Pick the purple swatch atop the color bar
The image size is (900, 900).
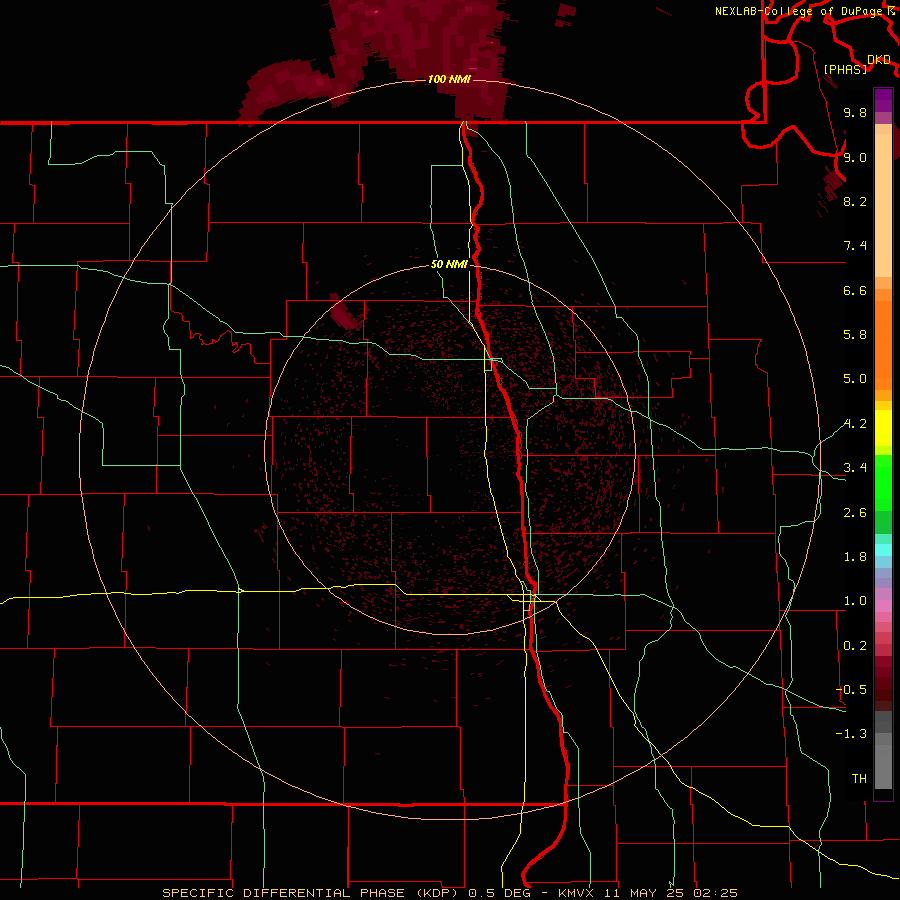click(883, 100)
